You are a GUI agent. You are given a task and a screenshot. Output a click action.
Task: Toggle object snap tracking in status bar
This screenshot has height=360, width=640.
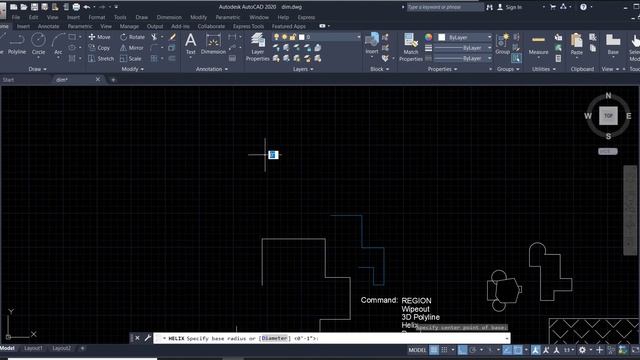[x=507, y=350]
